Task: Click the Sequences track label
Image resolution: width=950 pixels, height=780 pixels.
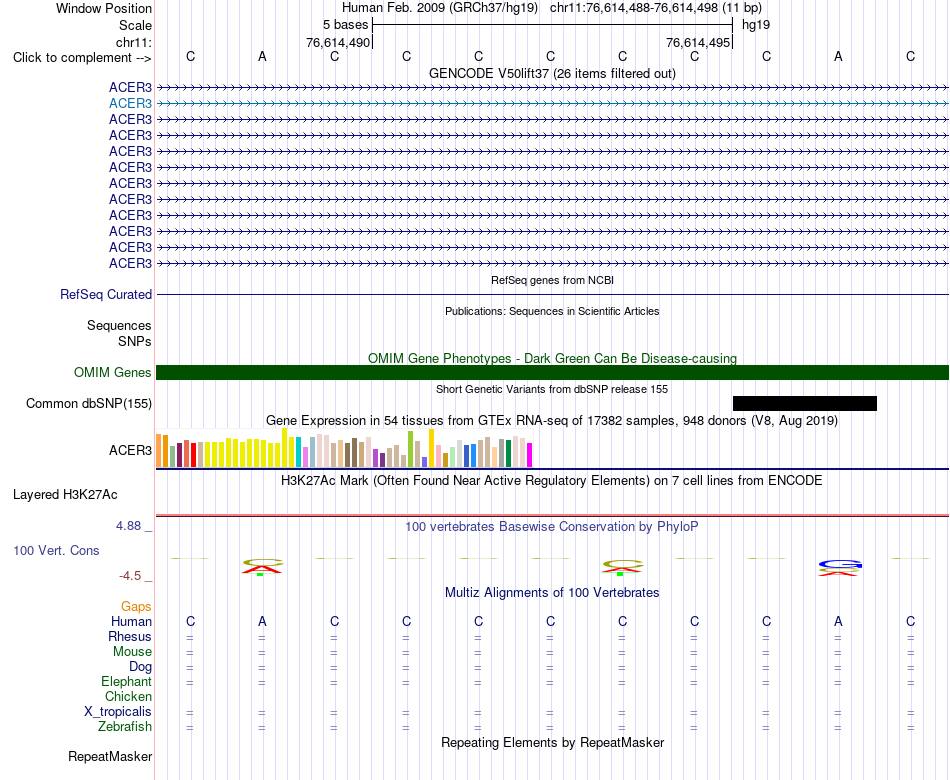Action: pos(119,325)
